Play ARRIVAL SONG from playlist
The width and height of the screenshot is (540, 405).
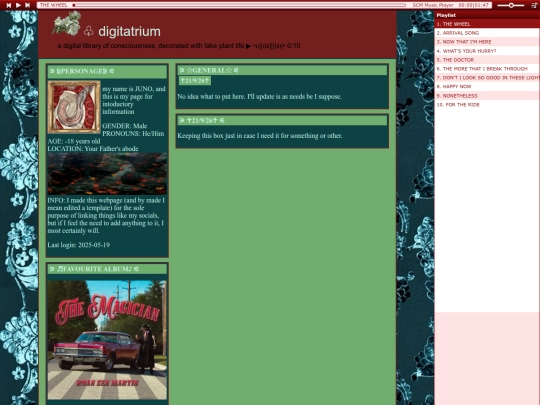(487, 33)
